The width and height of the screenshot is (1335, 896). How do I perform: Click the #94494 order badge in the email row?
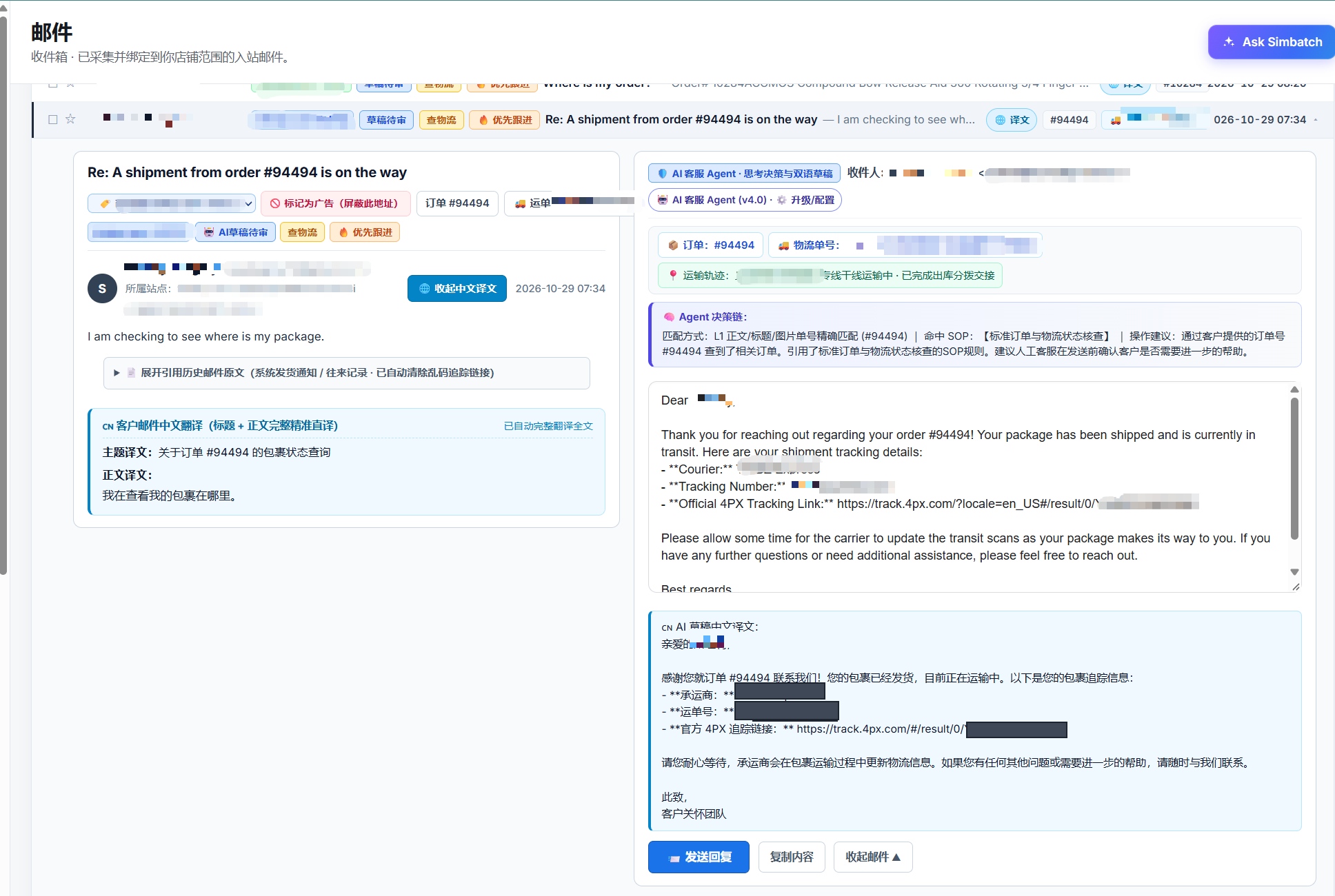(1069, 120)
